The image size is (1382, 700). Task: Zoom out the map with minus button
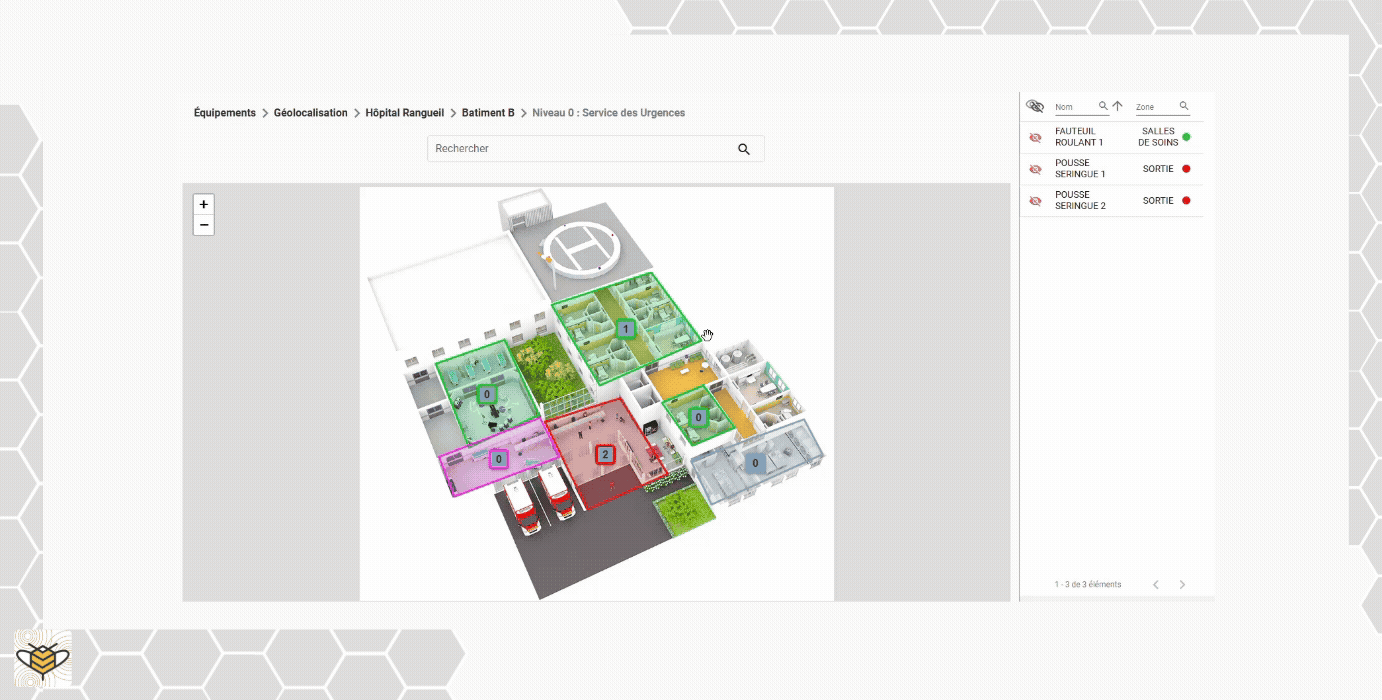[x=204, y=225]
